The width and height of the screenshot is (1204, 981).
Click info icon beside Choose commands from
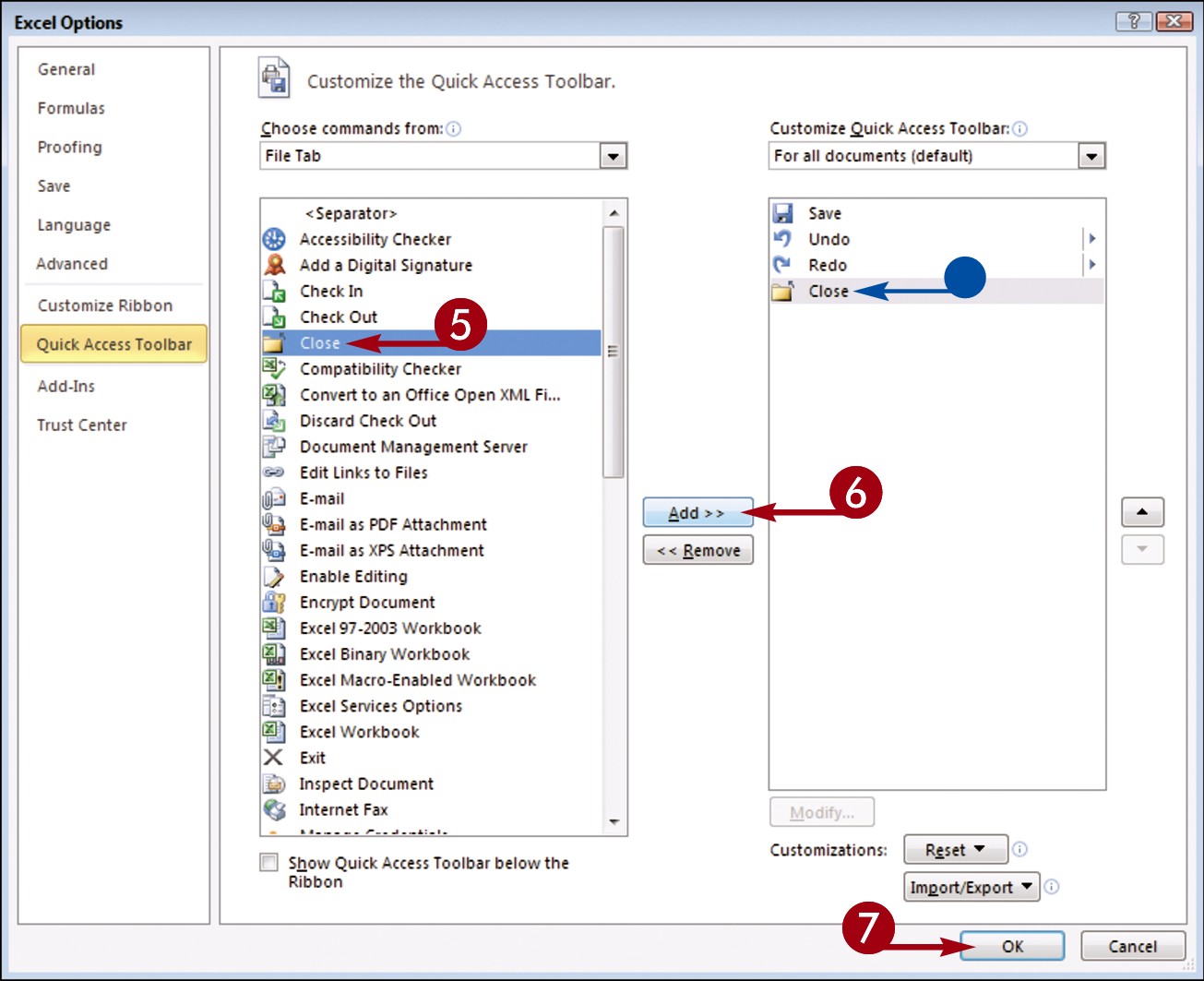pos(453,129)
